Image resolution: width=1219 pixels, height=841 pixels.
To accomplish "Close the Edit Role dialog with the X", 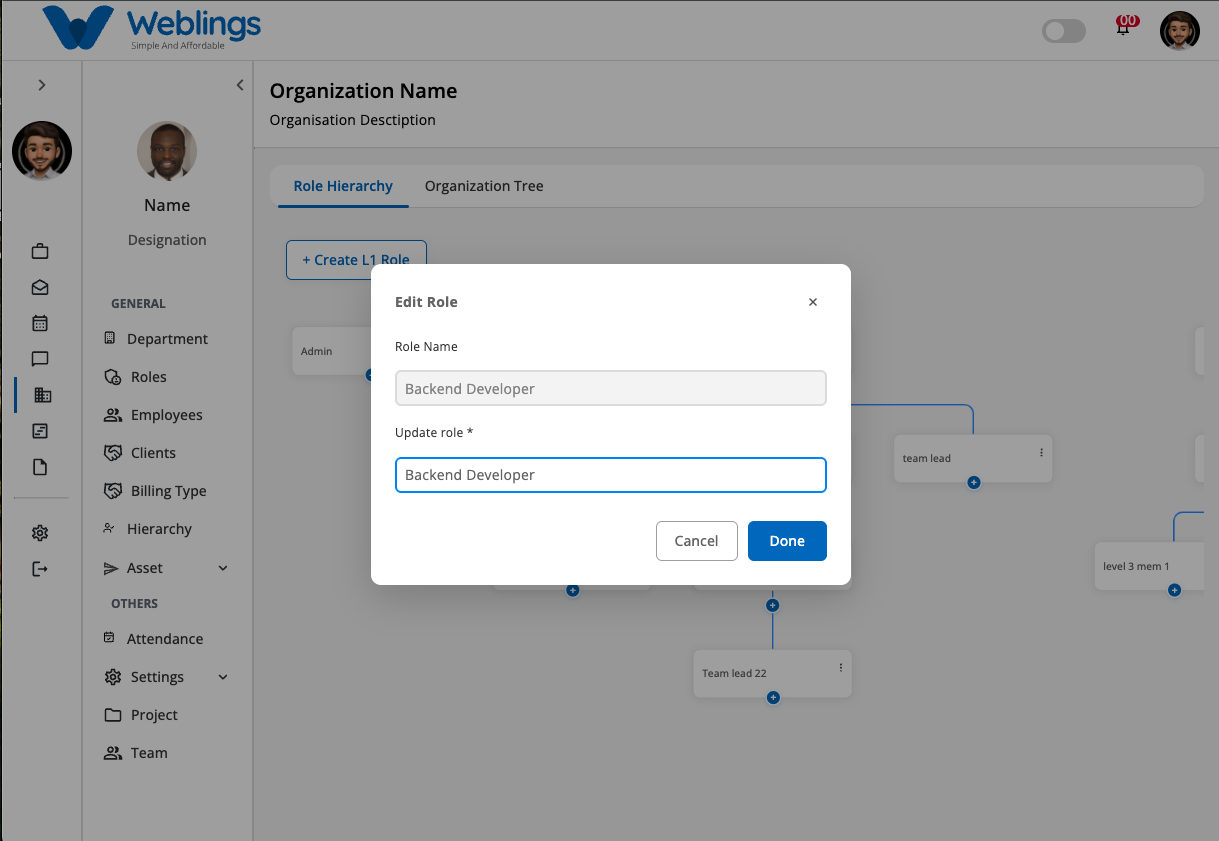I will 813,302.
